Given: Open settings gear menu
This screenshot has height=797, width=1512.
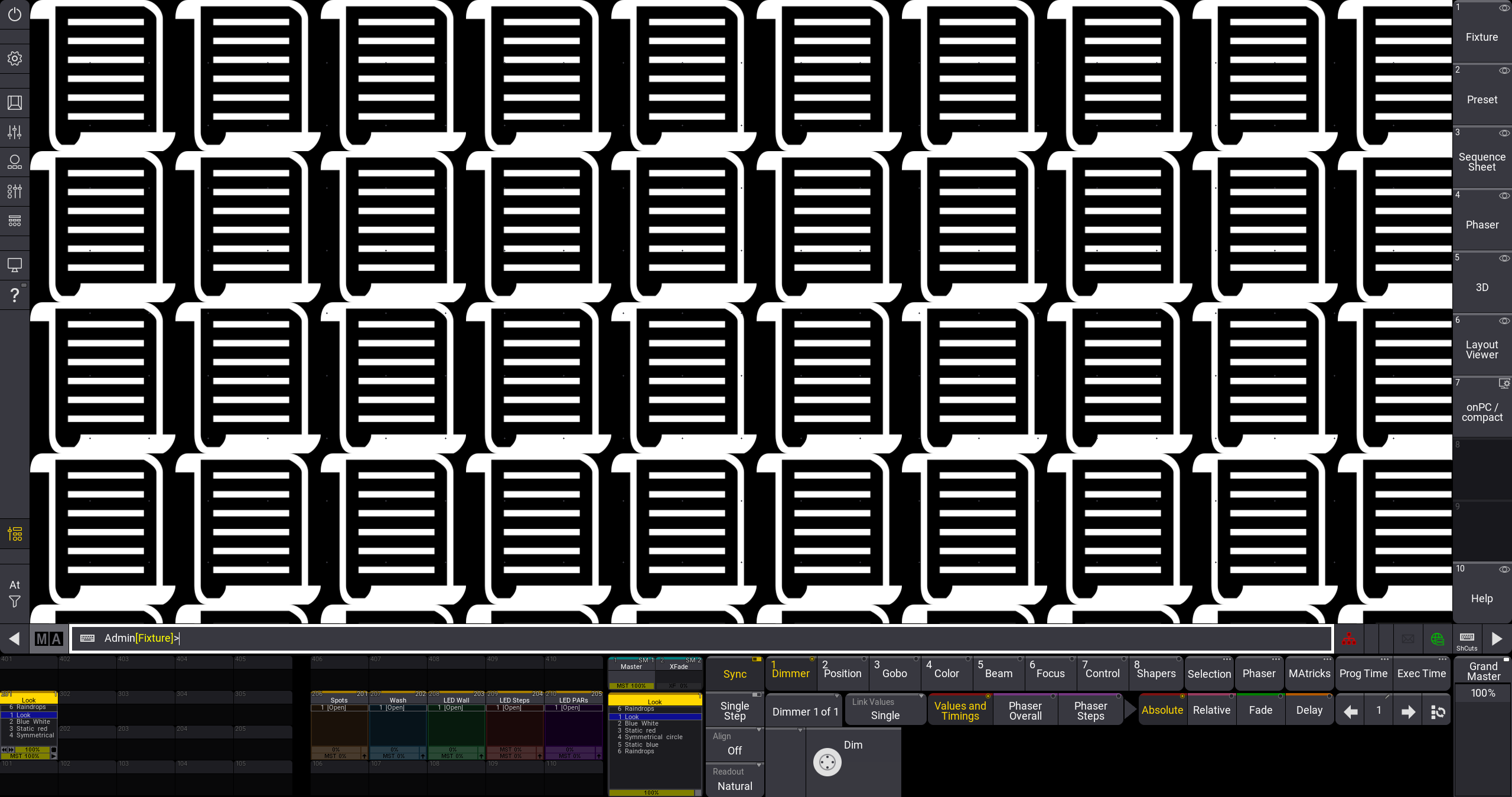Looking at the screenshot, I should pos(15,58).
